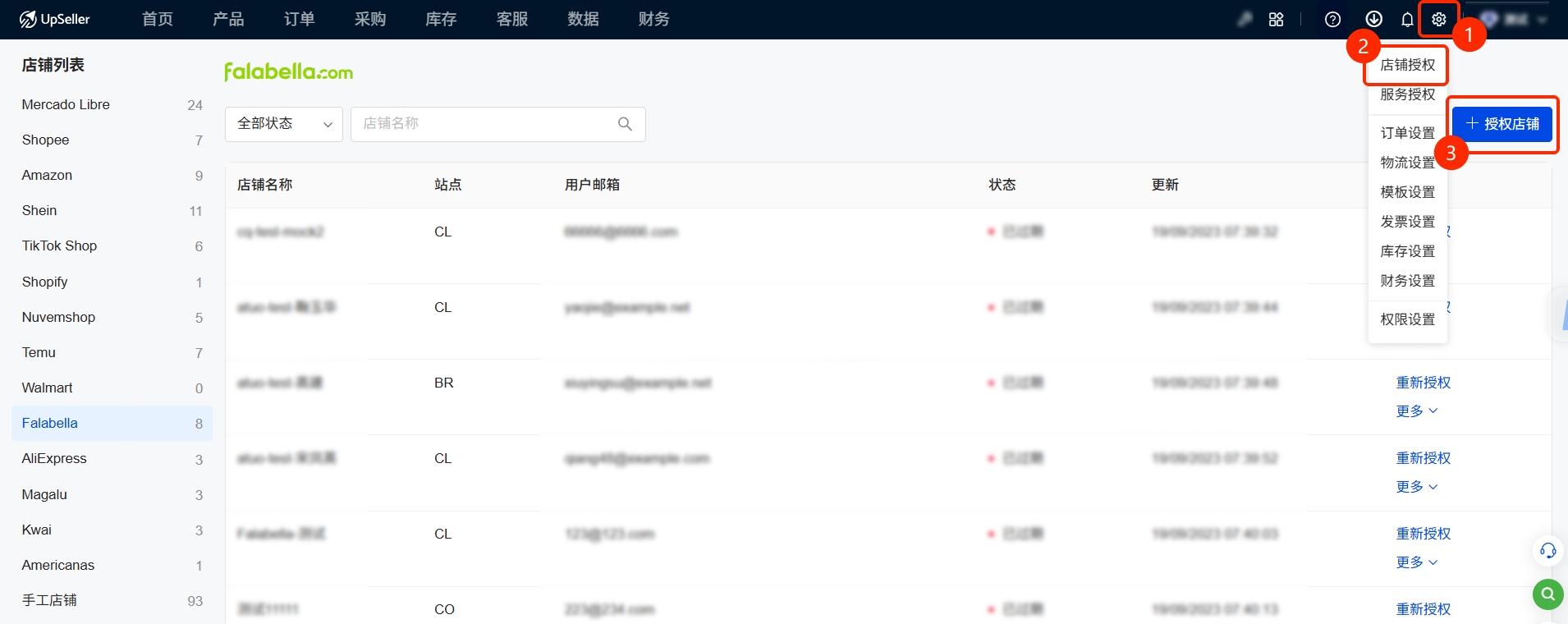The width and height of the screenshot is (1568, 624).
Task: Select 库存设置 in settings menu
Action: tap(1407, 251)
